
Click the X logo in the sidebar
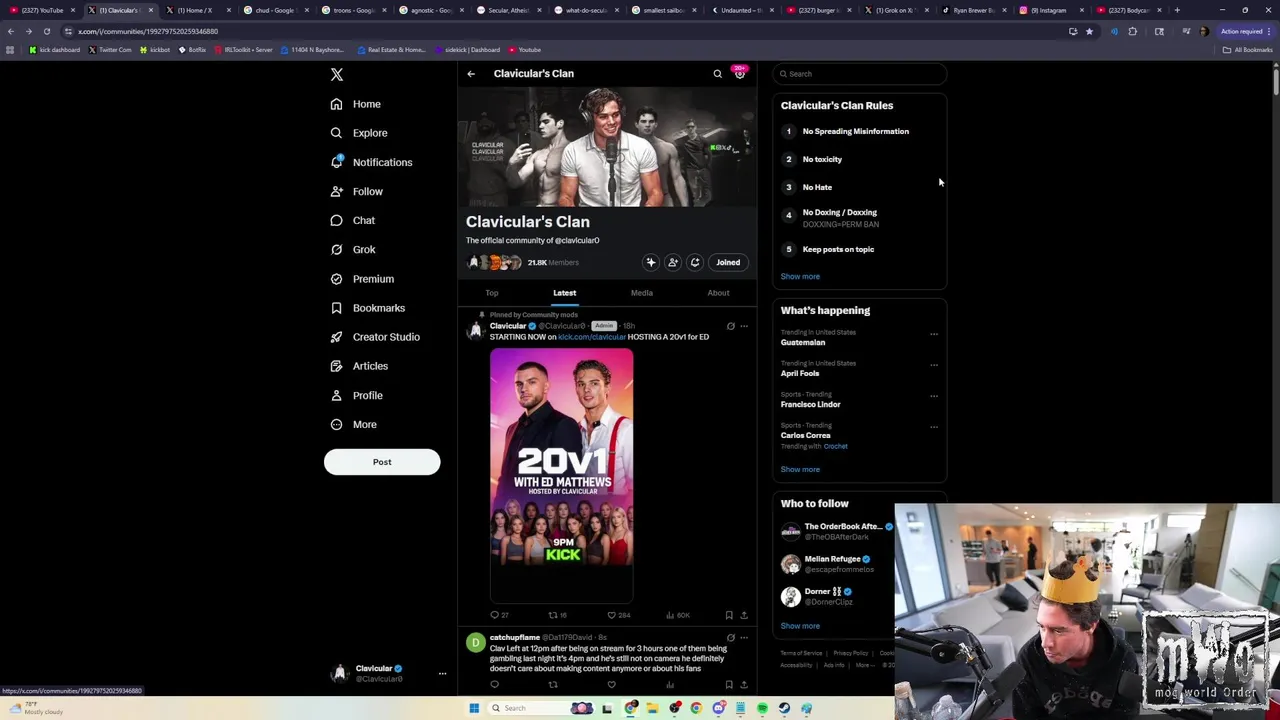click(x=337, y=75)
